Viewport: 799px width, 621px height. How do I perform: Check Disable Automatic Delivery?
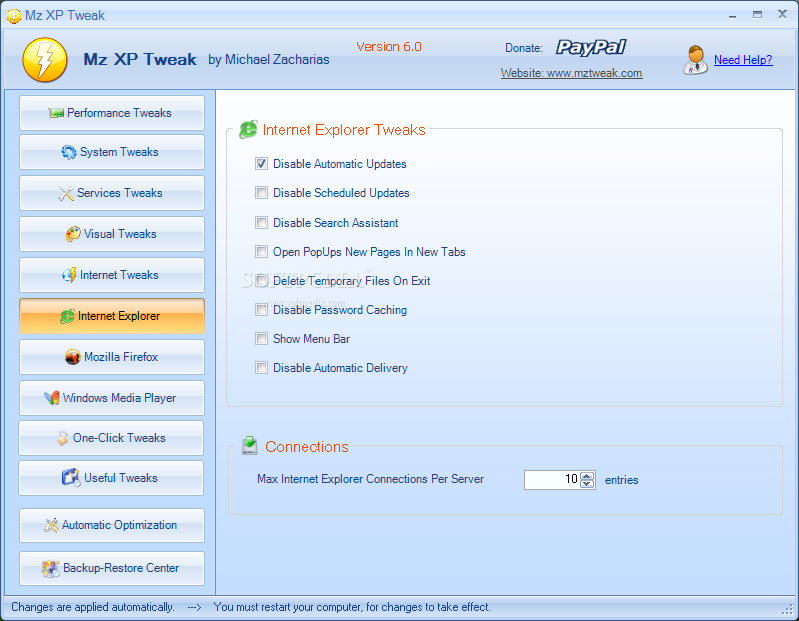[261, 368]
